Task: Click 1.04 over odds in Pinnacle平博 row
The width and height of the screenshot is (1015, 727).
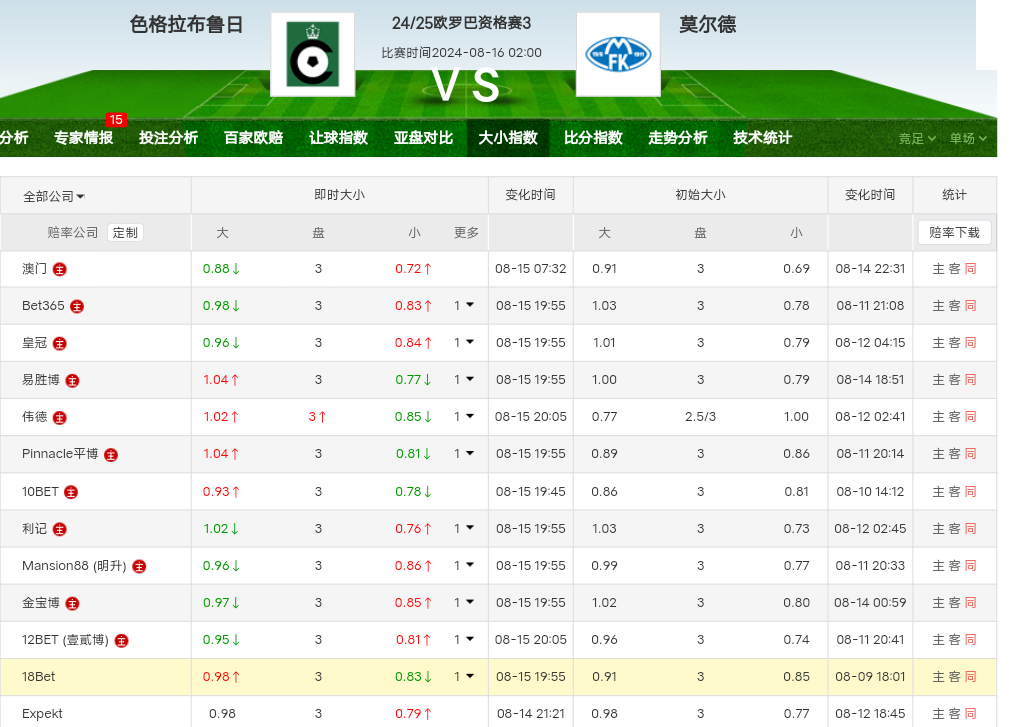Action: point(221,454)
